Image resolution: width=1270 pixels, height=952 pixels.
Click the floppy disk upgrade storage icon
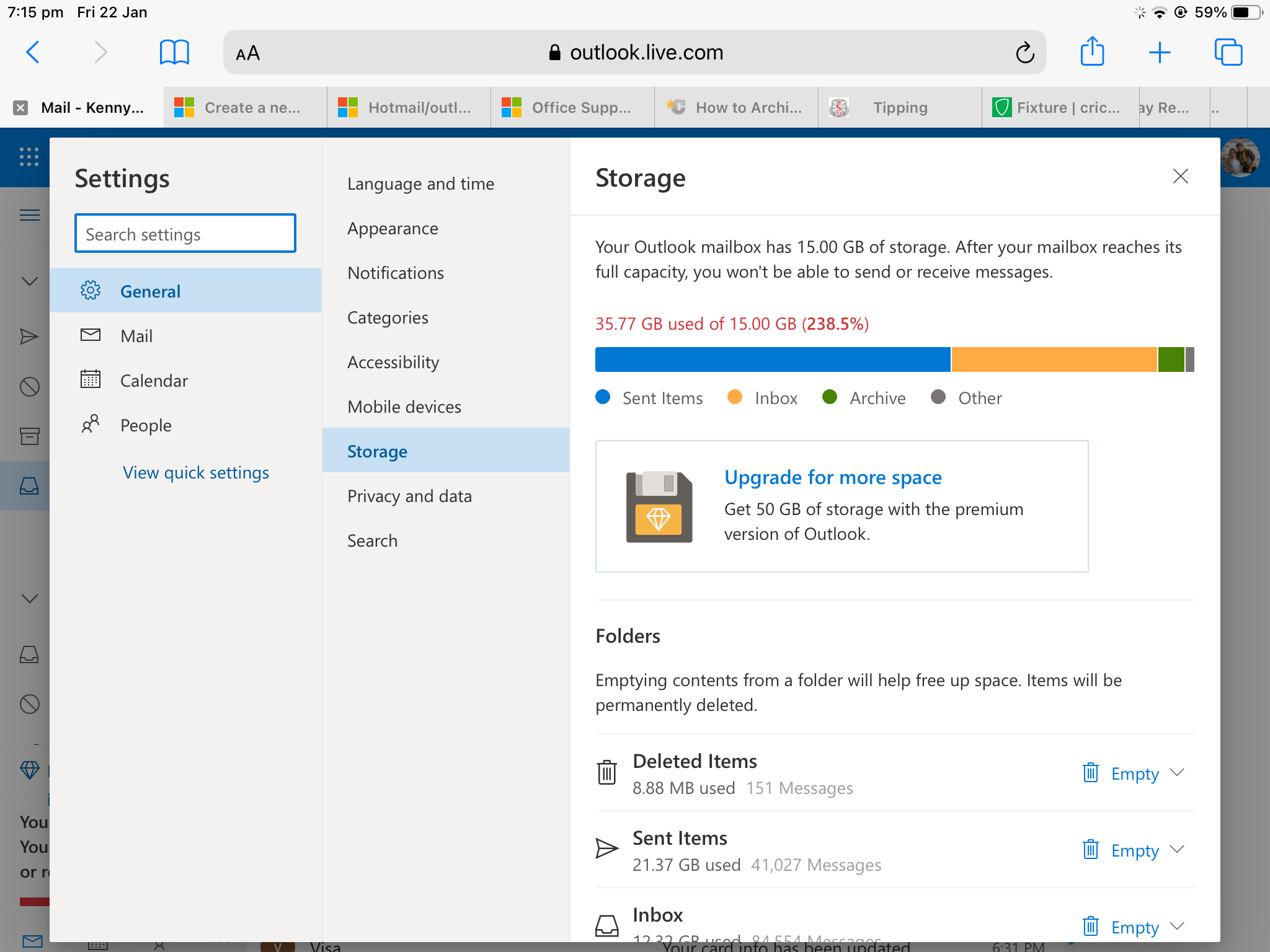(659, 506)
